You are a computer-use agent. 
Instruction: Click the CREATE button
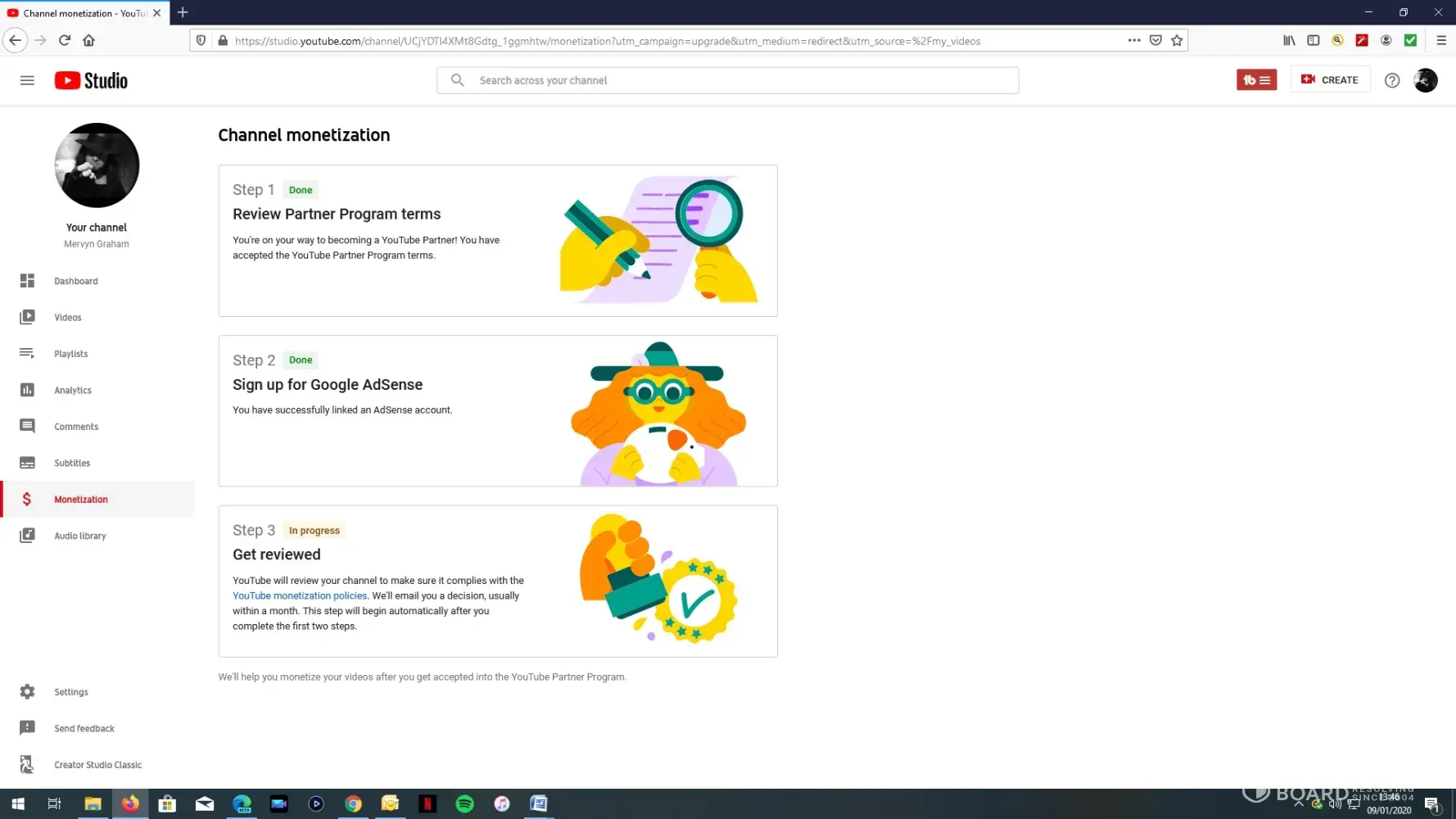coord(1330,80)
